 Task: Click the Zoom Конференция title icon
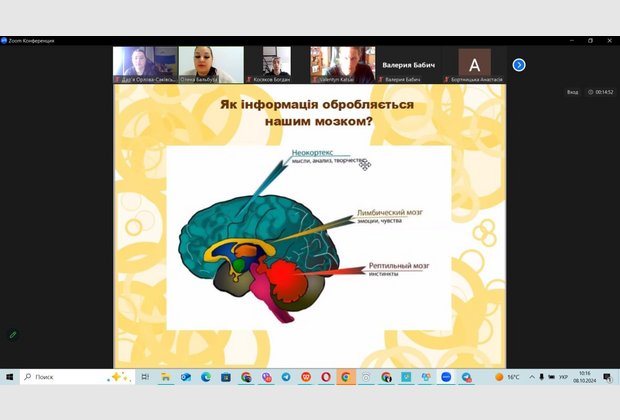(x=4, y=40)
